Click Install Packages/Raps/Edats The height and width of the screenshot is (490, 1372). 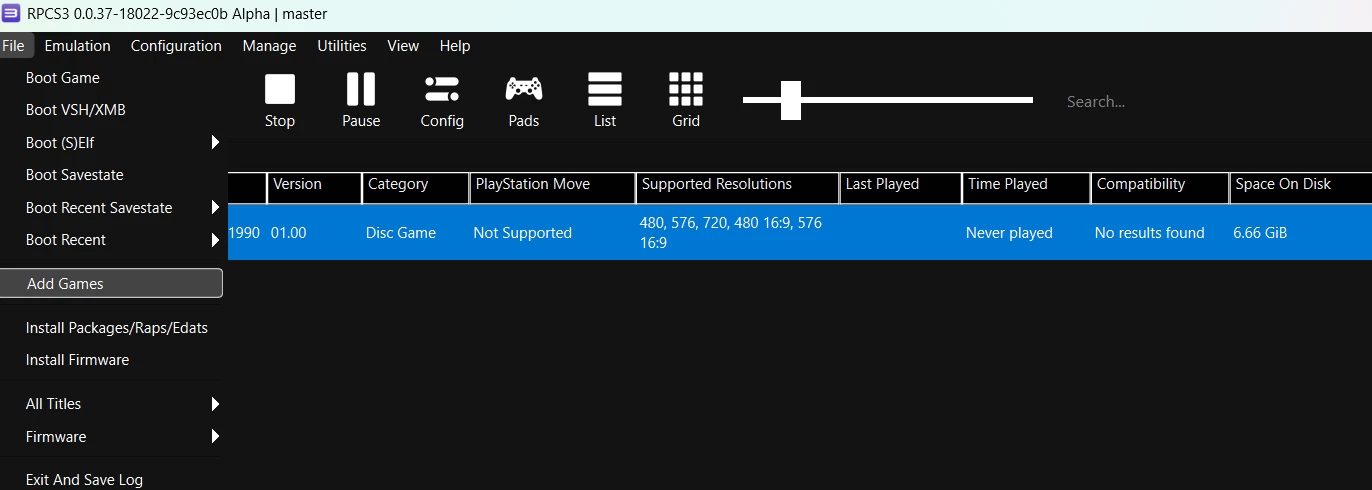(x=117, y=328)
